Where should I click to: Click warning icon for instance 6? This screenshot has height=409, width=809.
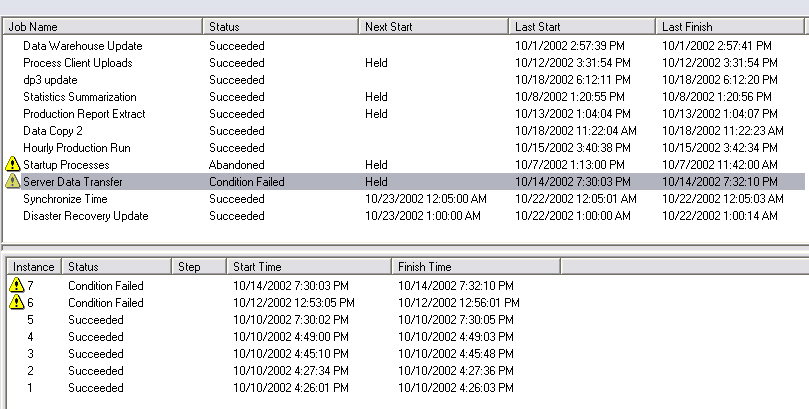[x=17, y=302]
